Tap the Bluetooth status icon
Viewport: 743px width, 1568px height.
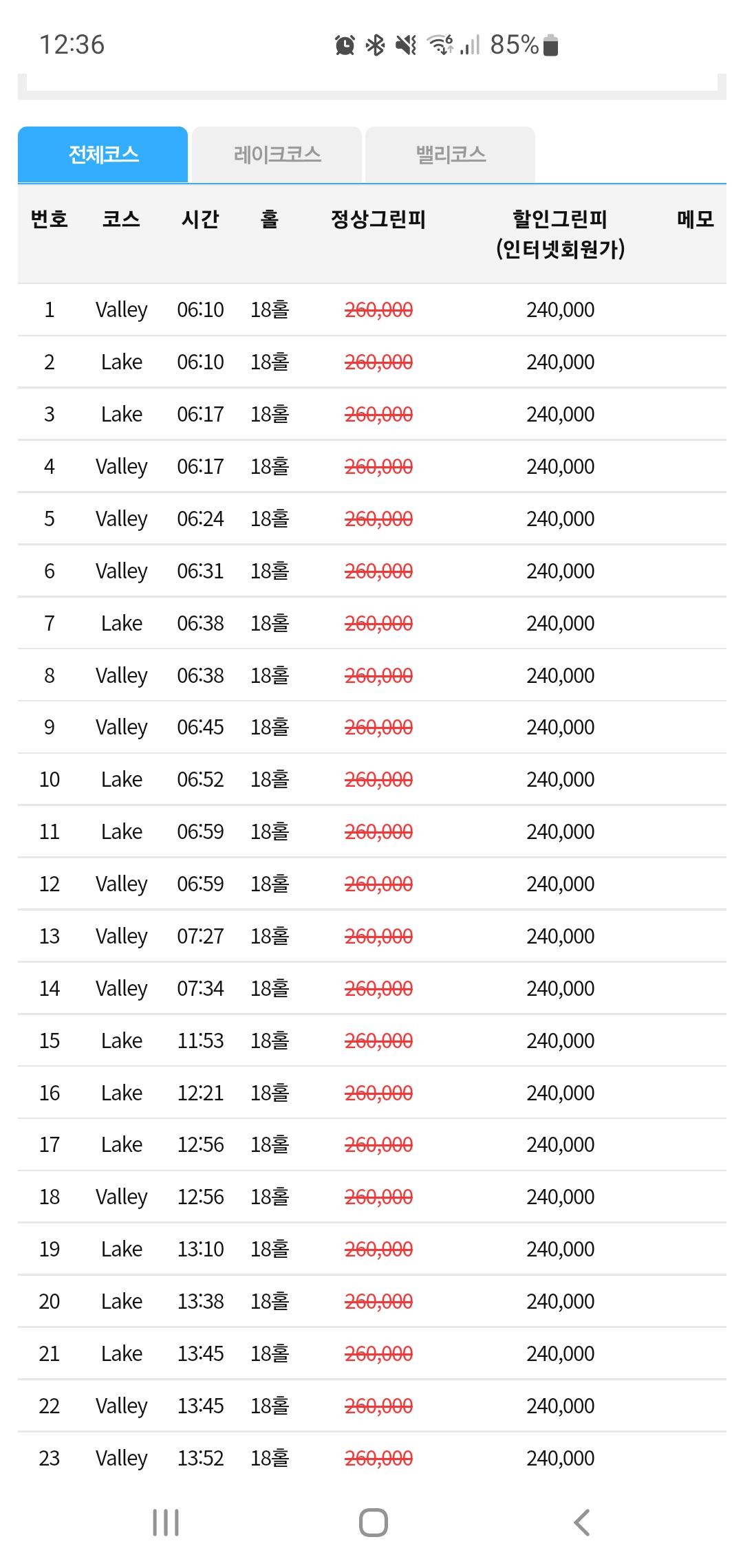tap(375, 45)
